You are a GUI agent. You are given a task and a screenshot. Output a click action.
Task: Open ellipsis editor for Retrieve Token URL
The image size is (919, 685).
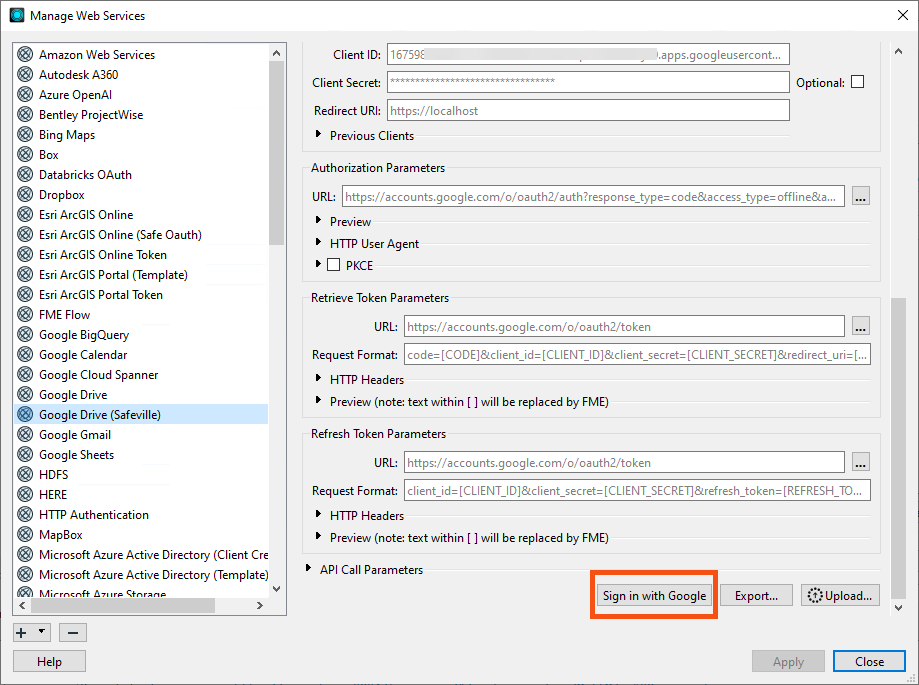(860, 326)
